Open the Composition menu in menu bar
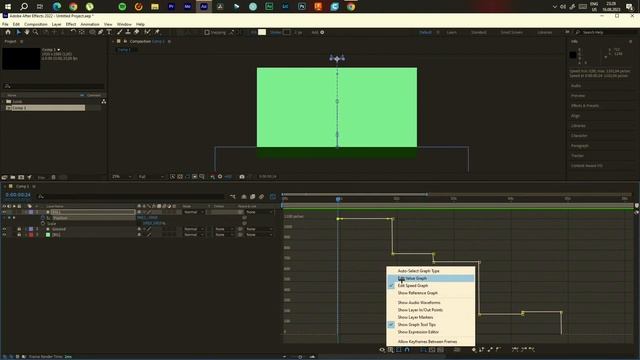640x360 pixels. point(36,24)
